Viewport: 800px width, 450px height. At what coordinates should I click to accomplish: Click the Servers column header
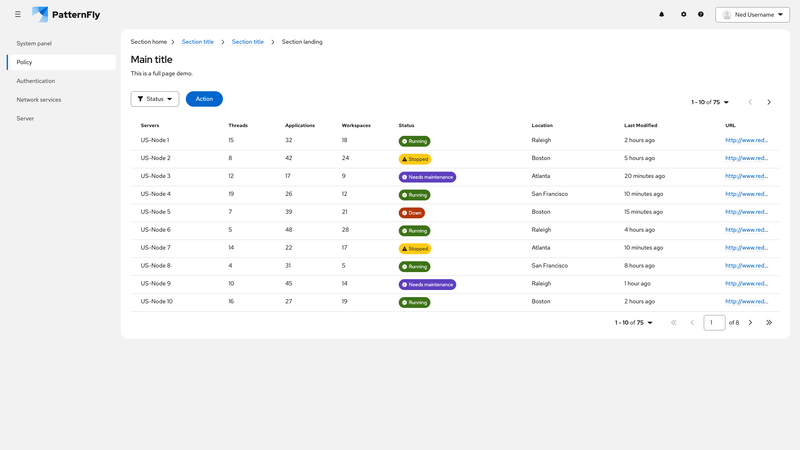[150, 125]
